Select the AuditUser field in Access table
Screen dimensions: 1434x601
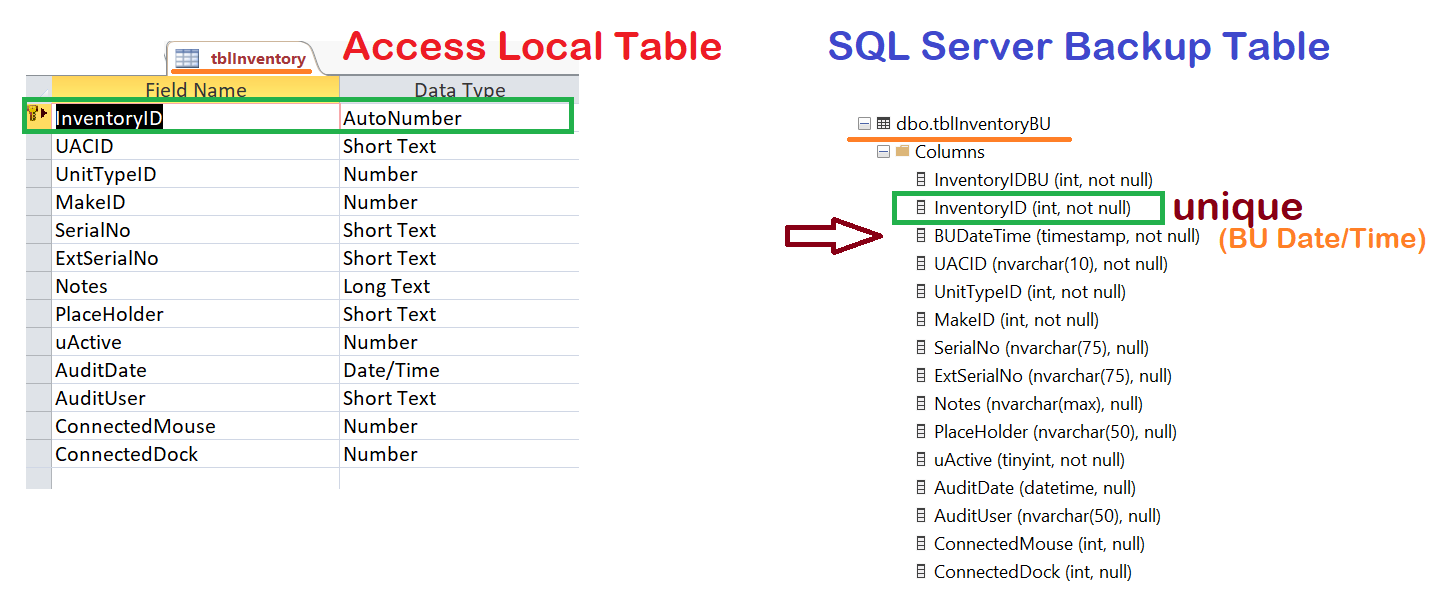point(196,398)
